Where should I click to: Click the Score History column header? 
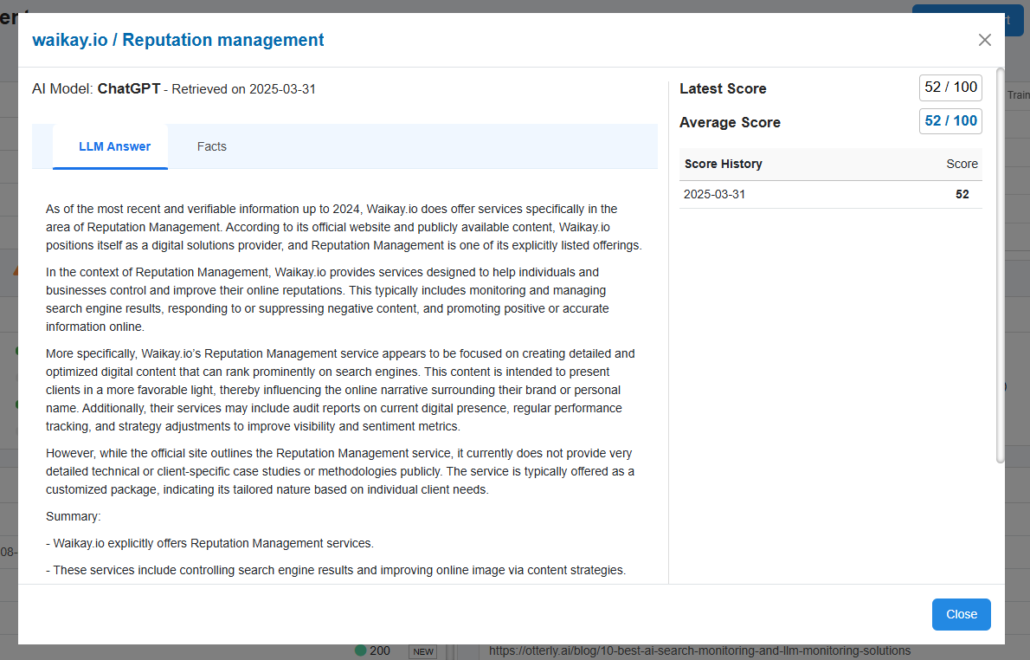[723, 164]
